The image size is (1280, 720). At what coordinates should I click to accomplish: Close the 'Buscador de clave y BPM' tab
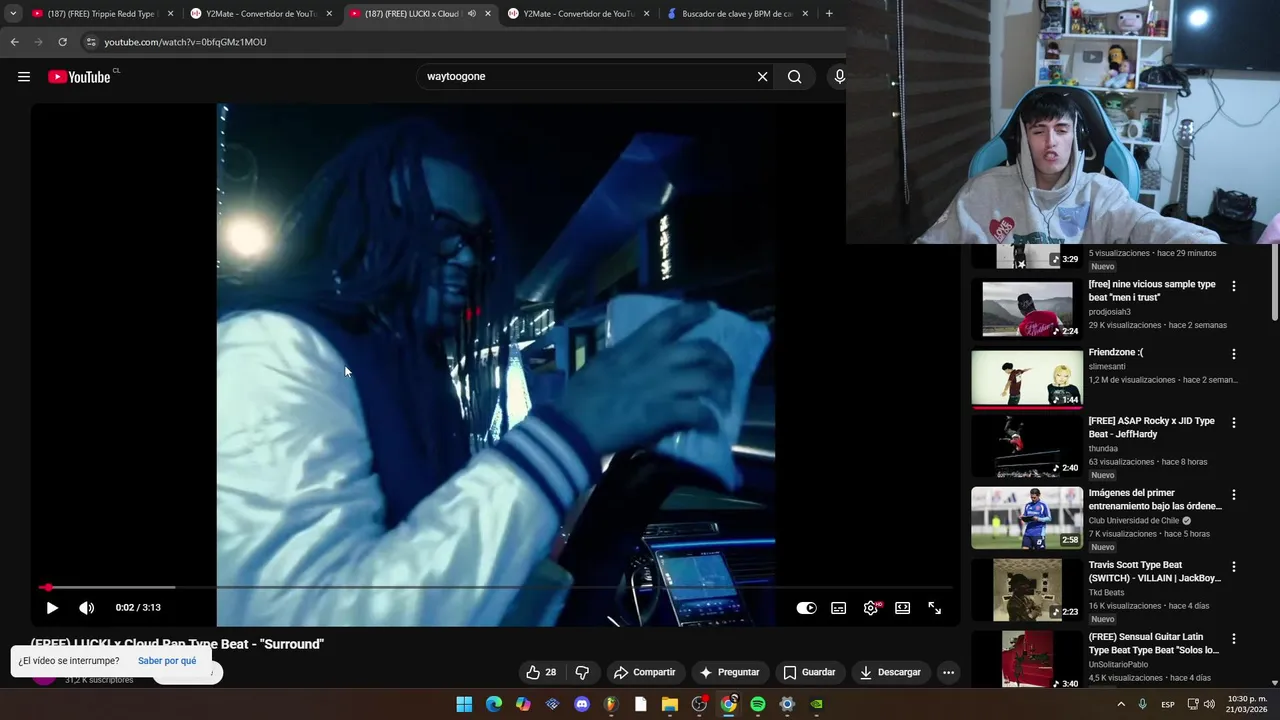click(805, 14)
